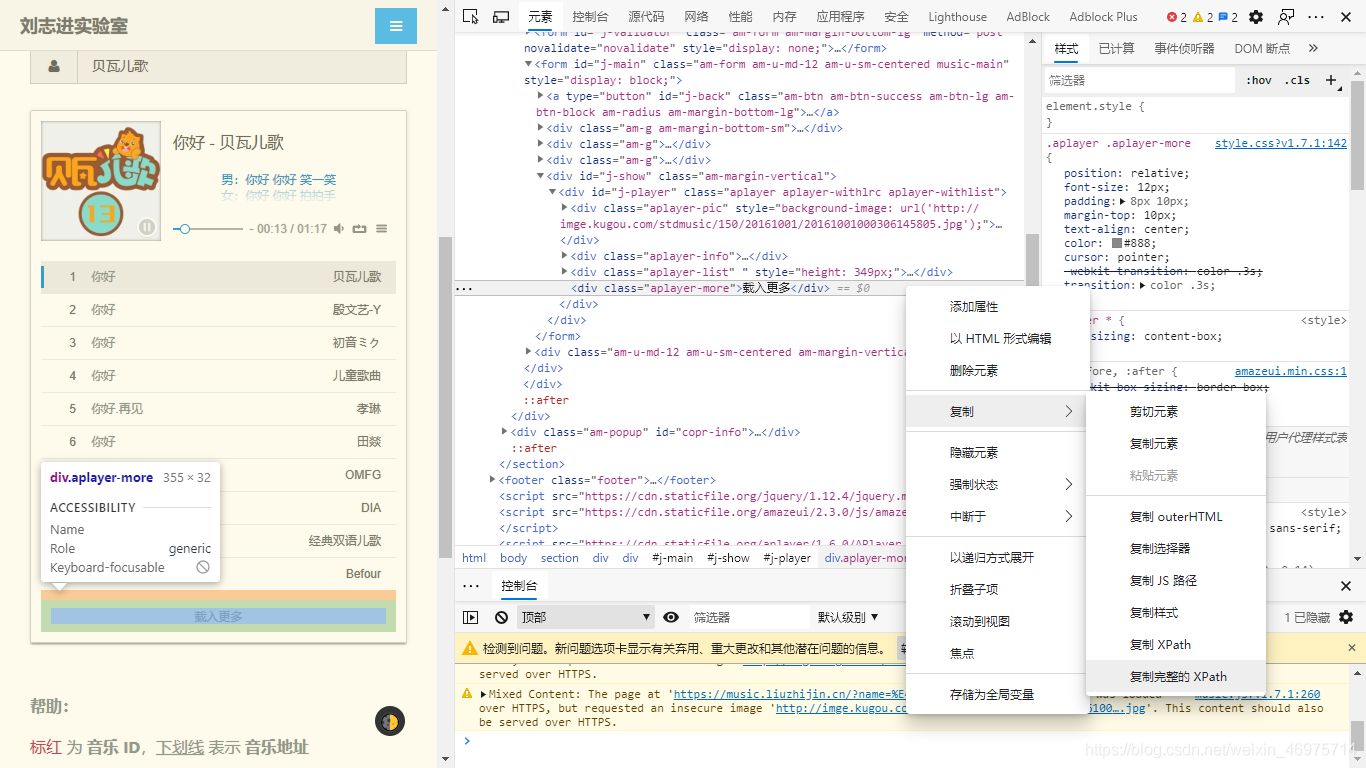Open style.css?v1.7.1:142 source link
The width and height of the screenshot is (1366, 768).
1281,144
